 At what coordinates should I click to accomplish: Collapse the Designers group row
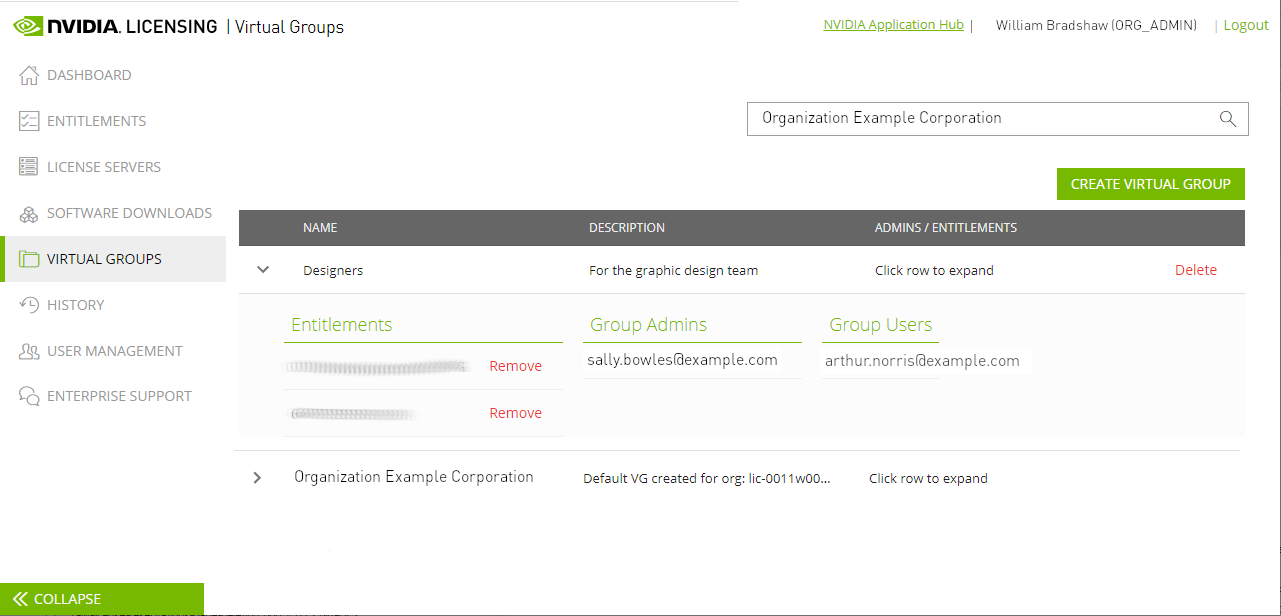coord(262,269)
